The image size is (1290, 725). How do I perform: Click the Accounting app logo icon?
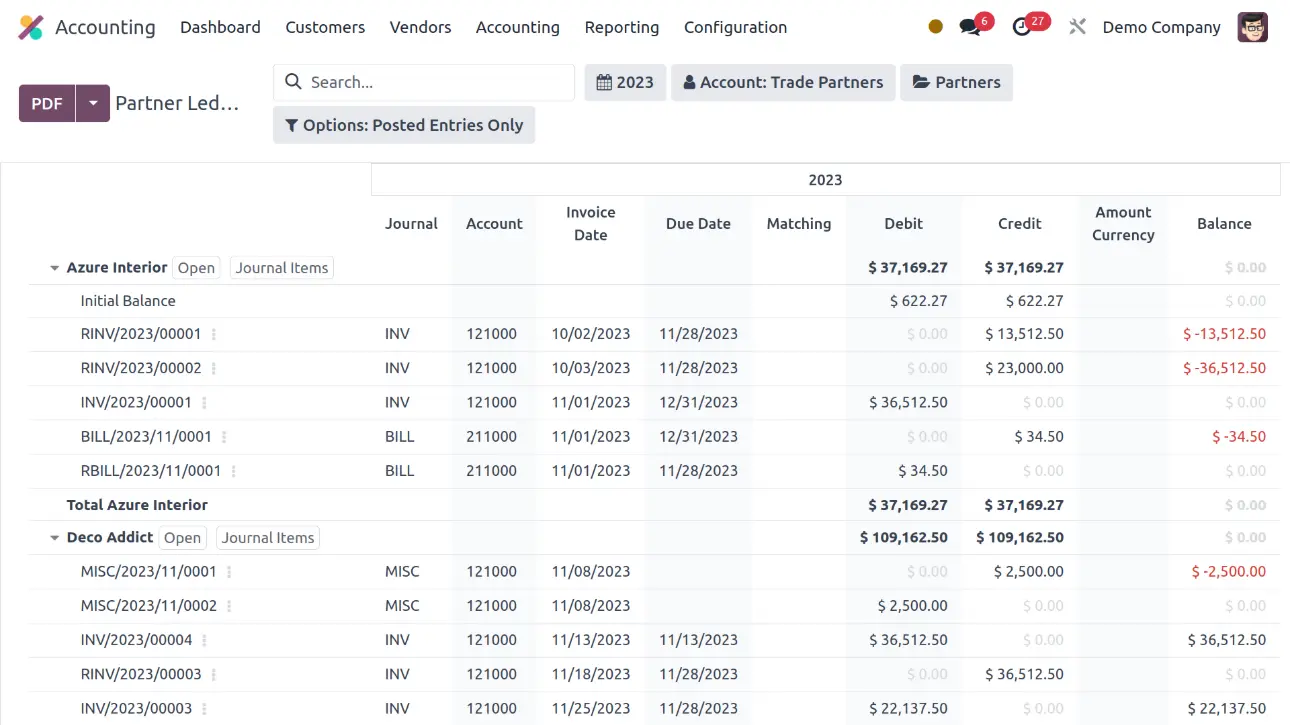31,28
